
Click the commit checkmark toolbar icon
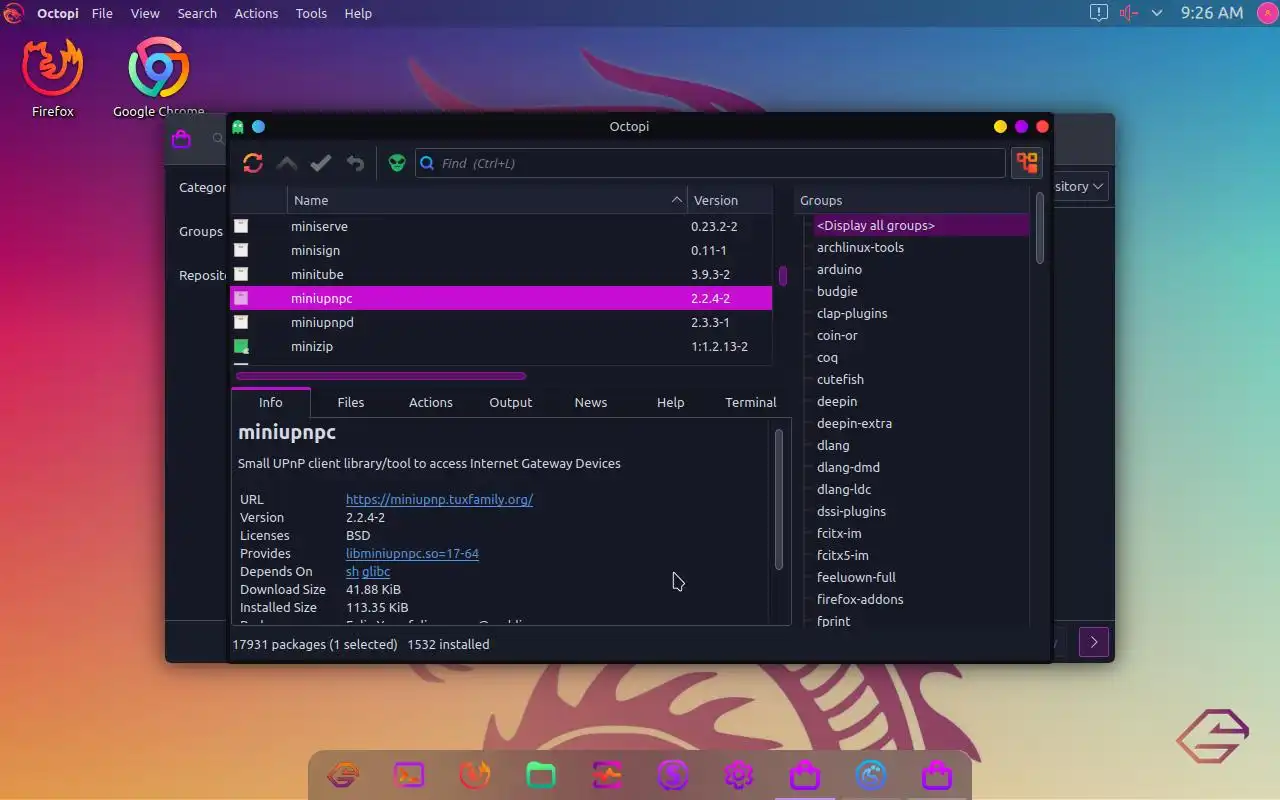coord(321,163)
